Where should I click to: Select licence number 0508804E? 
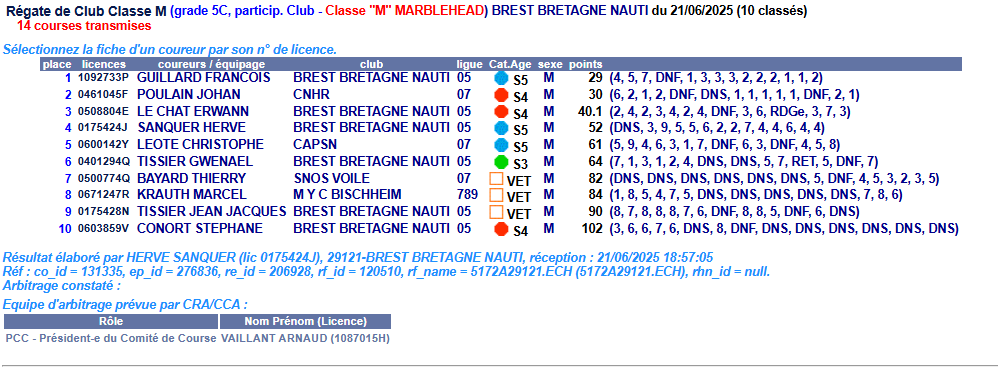[103, 111]
